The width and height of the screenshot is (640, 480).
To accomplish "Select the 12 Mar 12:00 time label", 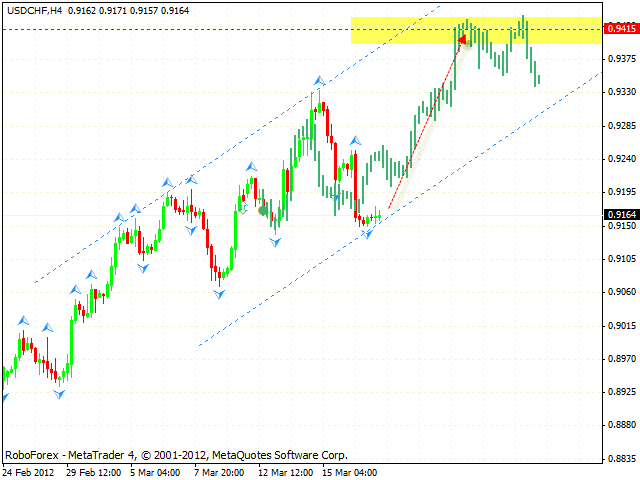I will click(288, 471).
